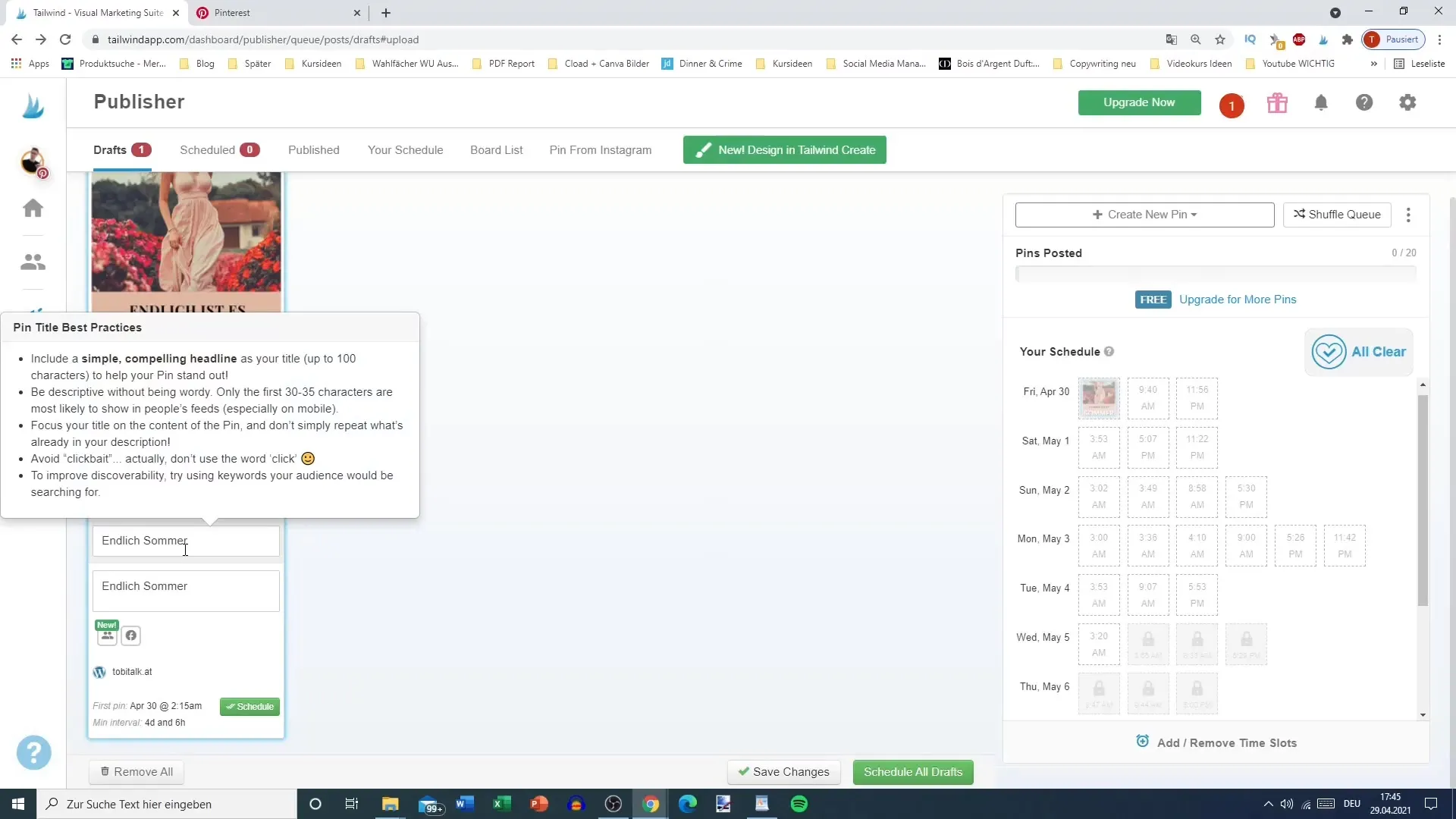1456x819 pixels.
Task: Click the Tailwind logo icon
Action: [x=33, y=106]
